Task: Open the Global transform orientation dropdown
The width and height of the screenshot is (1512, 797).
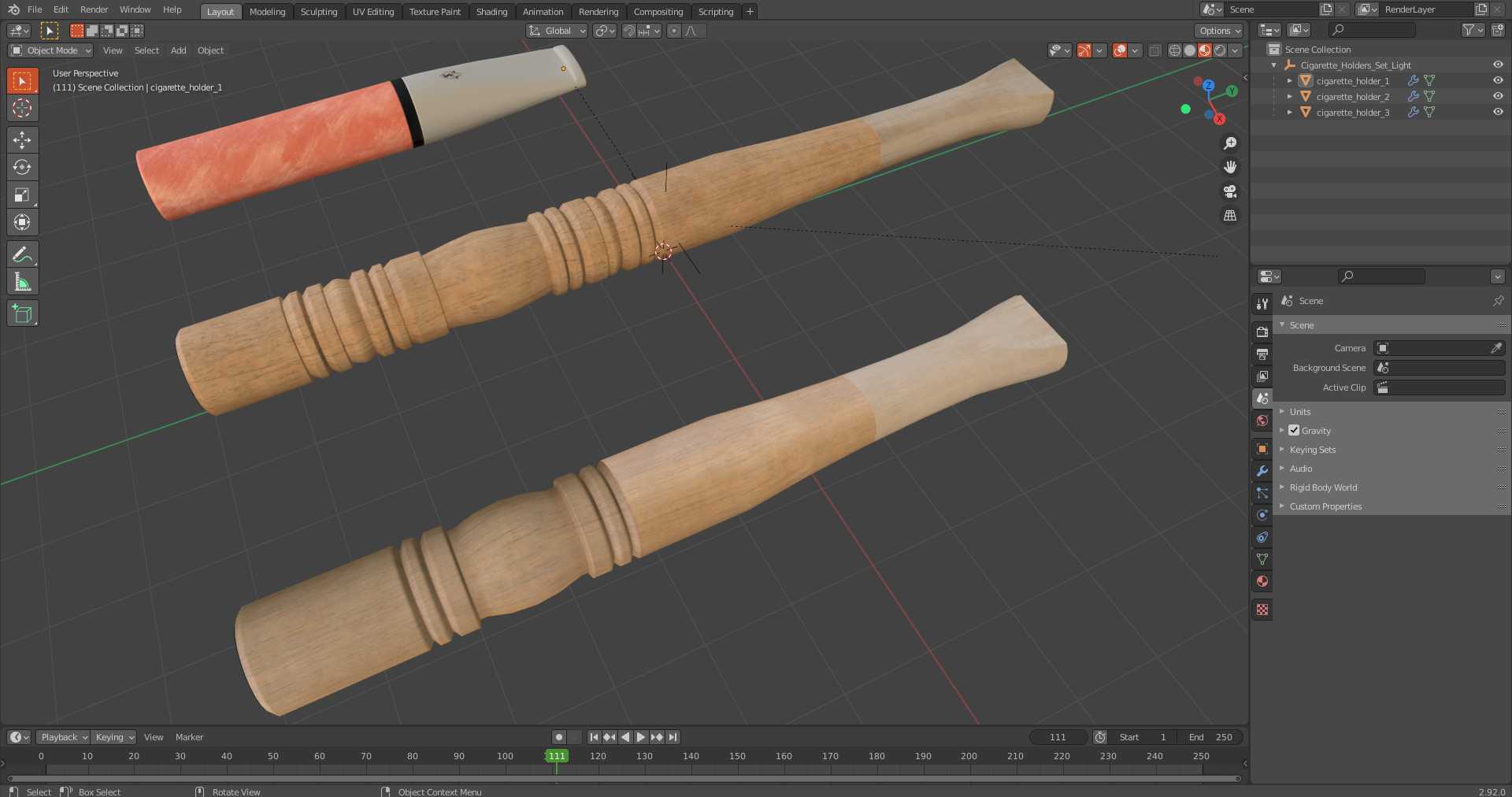Action: tap(557, 31)
